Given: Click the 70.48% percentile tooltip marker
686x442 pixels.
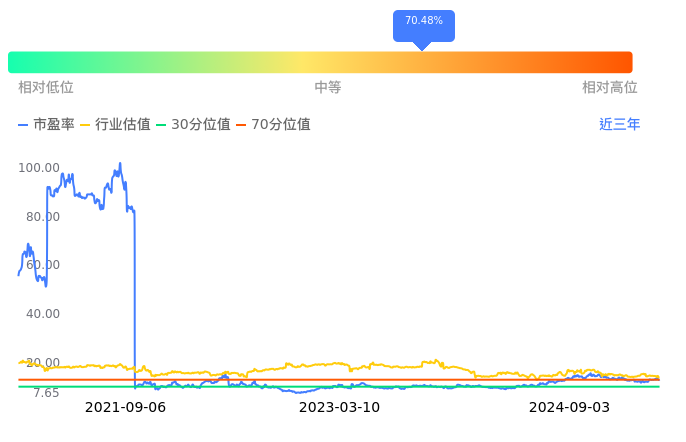Looking at the screenshot, I should 423,22.
